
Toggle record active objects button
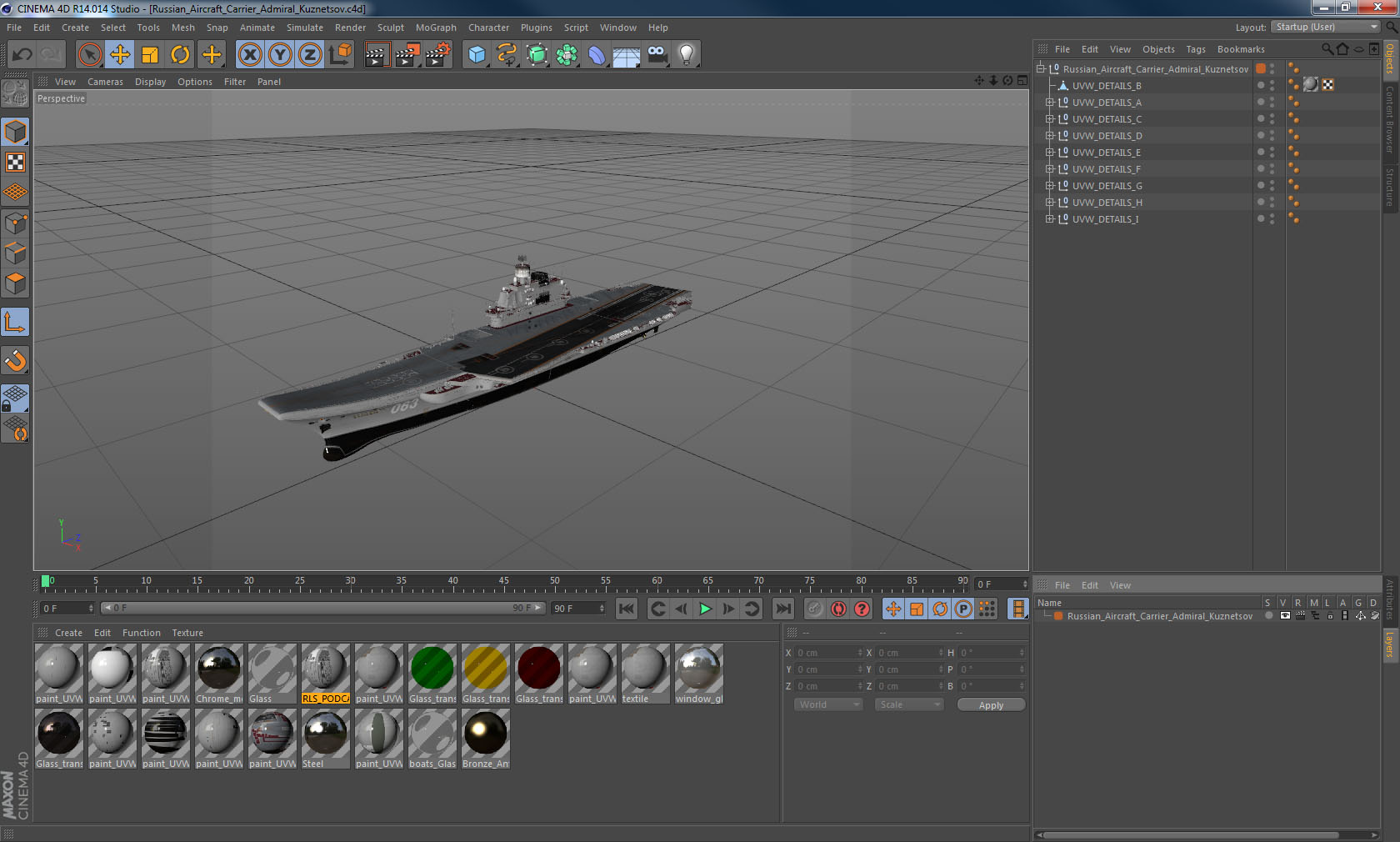(x=815, y=609)
